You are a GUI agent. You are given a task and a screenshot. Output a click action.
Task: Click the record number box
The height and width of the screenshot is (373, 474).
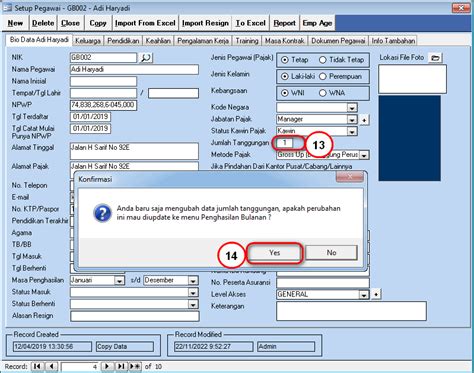80,367
